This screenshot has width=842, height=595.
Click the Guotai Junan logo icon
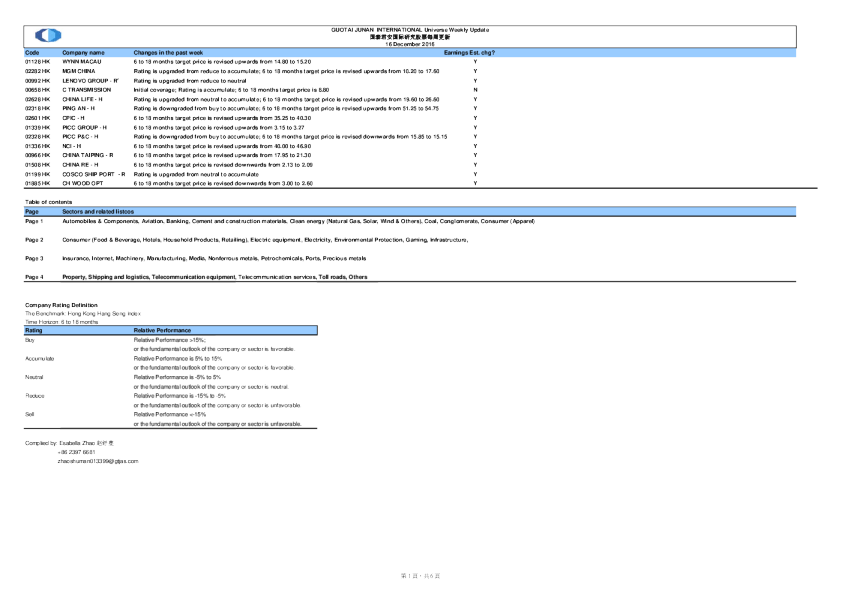pyautogui.click(x=47, y=36)
